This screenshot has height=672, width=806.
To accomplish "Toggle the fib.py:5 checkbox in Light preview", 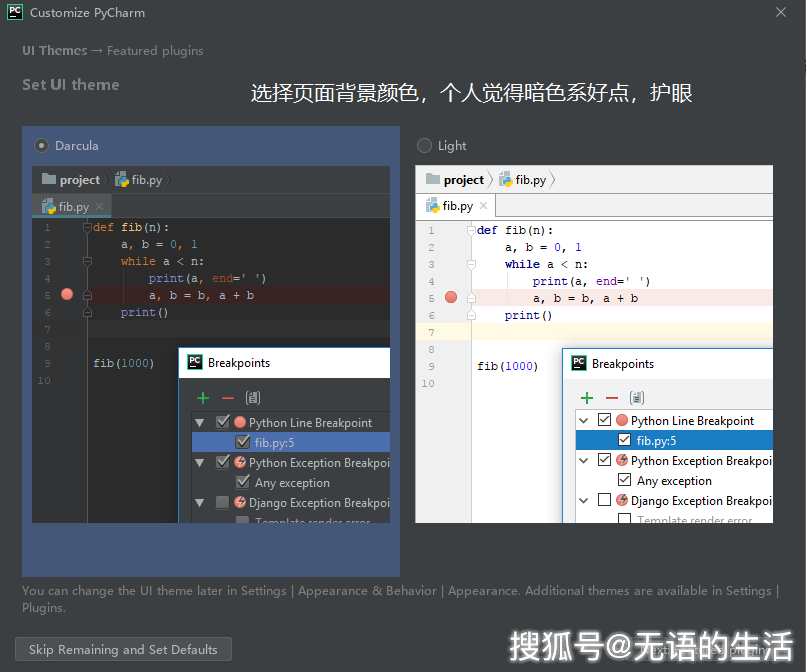I will [x=625, y=440].
